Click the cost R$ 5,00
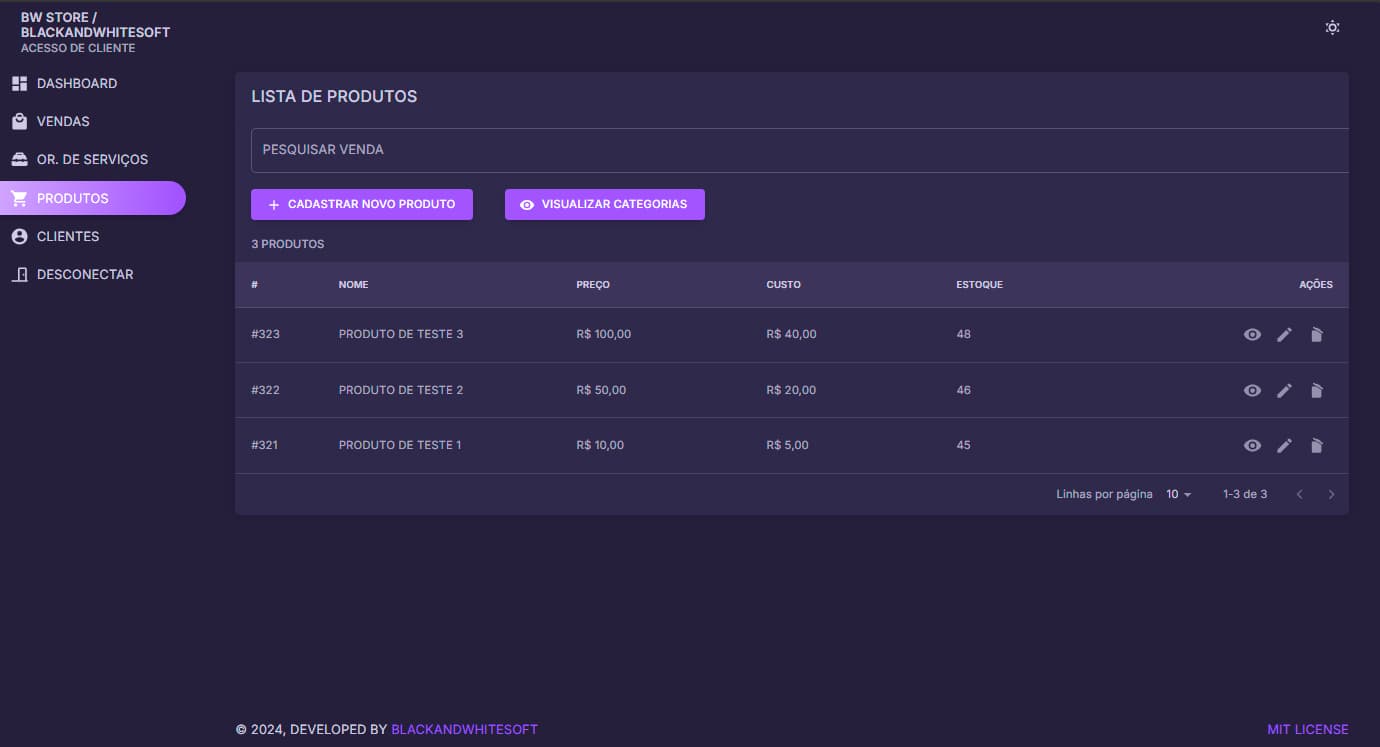1380x747 pixels. point(787,445)
